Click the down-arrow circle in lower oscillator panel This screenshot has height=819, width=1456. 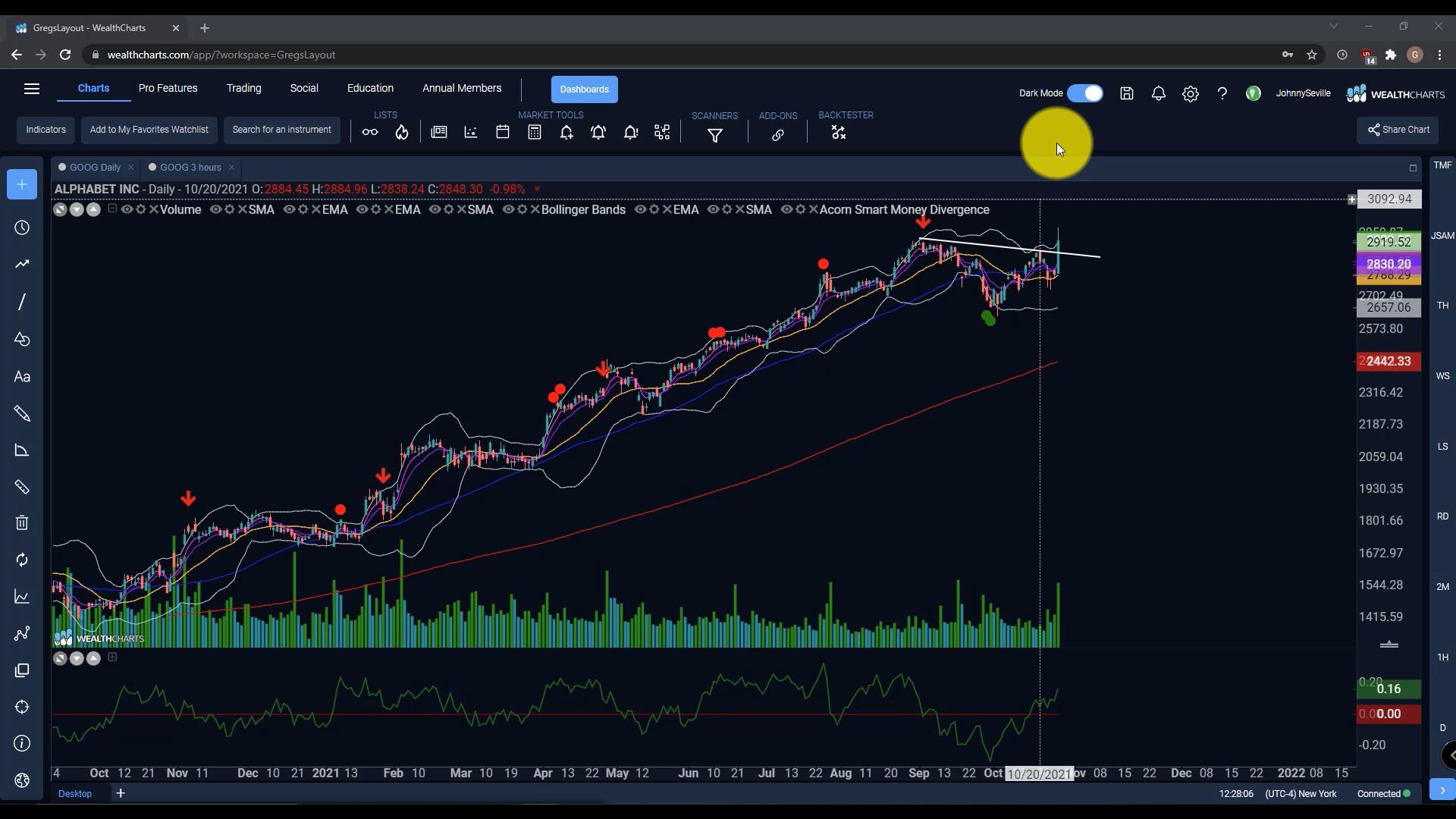[x=77, y=659]
